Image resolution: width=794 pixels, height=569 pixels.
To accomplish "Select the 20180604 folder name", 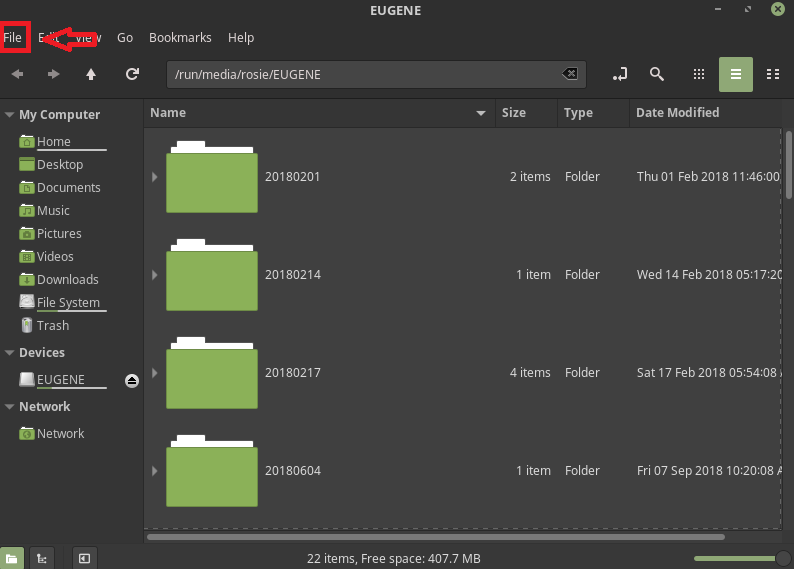I will click(x=293, y=471).
